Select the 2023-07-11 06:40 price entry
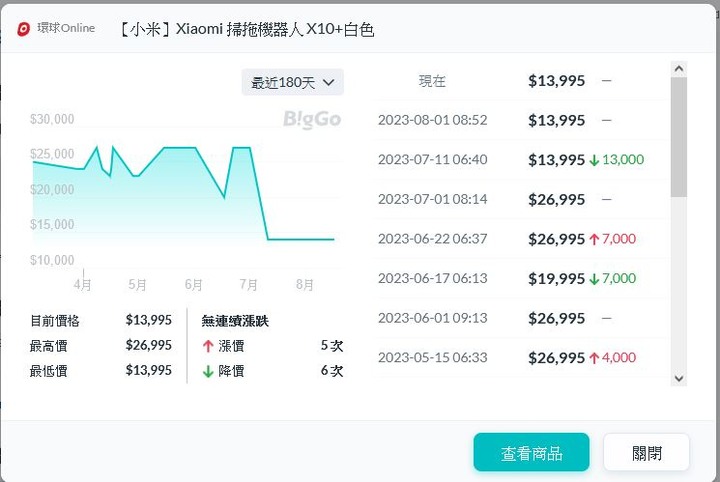 pyautogui.click(x=500, y=160)
